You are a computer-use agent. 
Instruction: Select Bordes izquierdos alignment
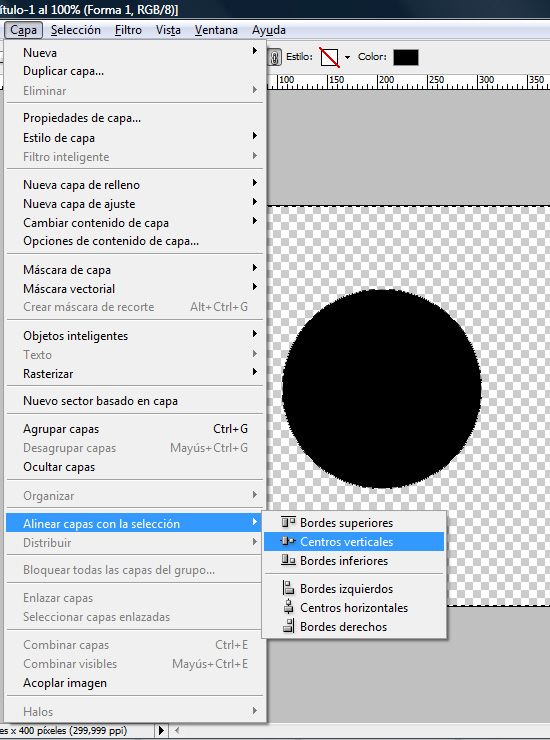(354, 589)
